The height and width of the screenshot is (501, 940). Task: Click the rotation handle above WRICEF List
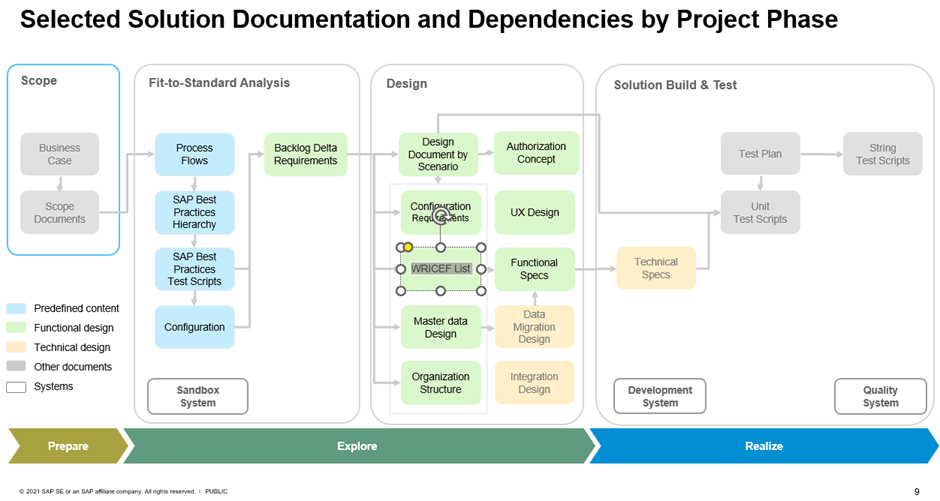(440, 215)
